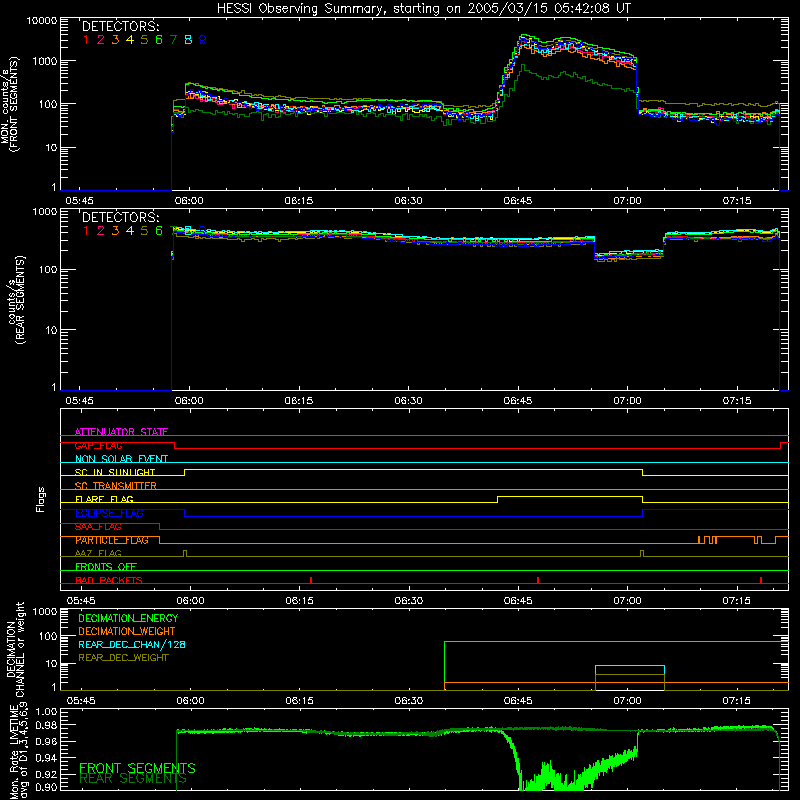The image size is (800, 800).
Task: Click the SC_IN_SUNLIGHT flag label
Action: tap(115, 472)
